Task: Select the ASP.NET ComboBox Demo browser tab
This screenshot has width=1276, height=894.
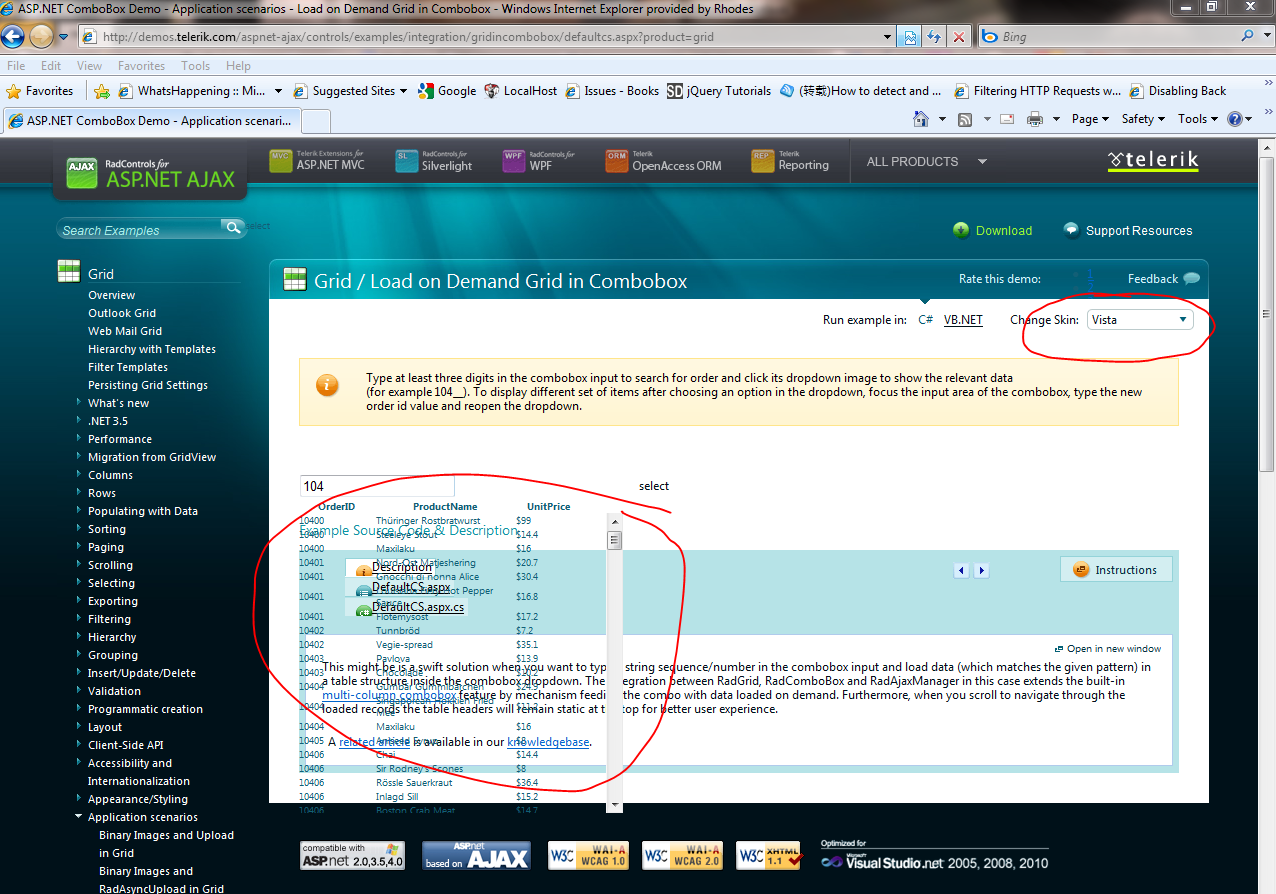Action: (150, 120)
